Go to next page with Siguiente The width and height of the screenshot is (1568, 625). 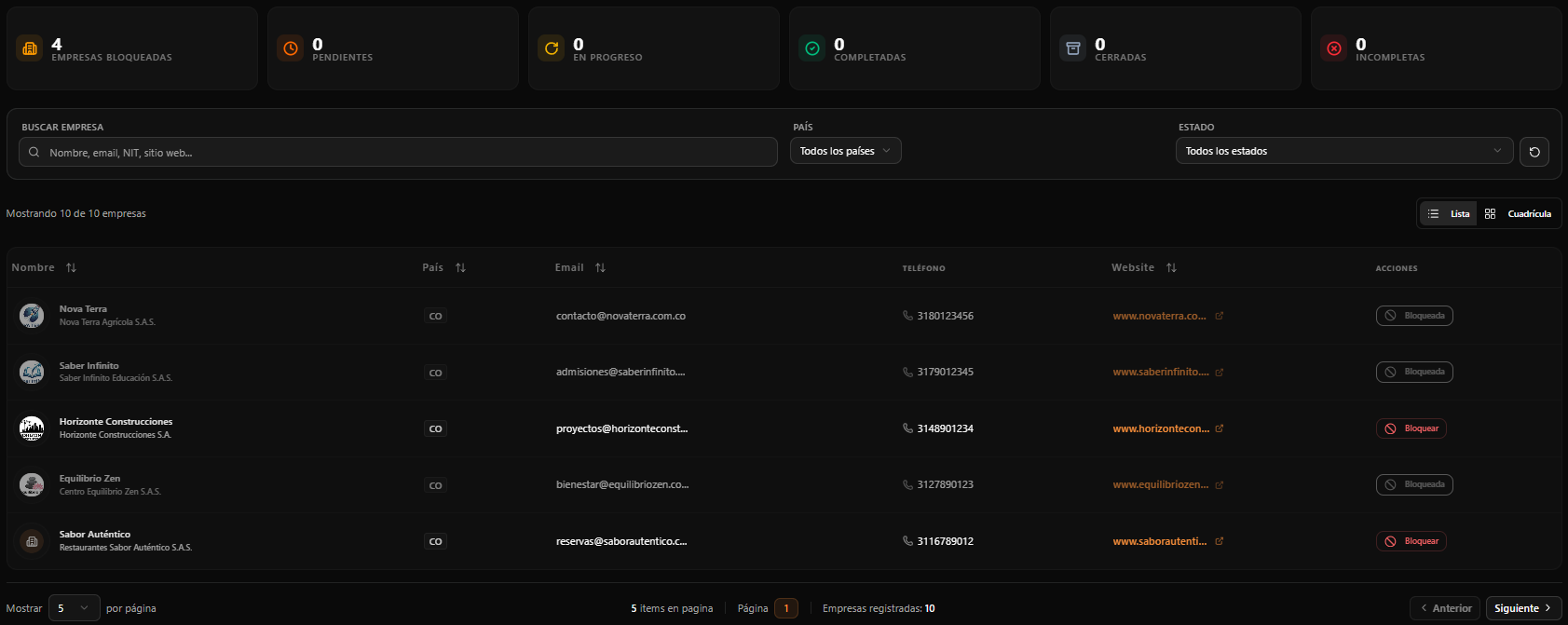coord(1523,608)
